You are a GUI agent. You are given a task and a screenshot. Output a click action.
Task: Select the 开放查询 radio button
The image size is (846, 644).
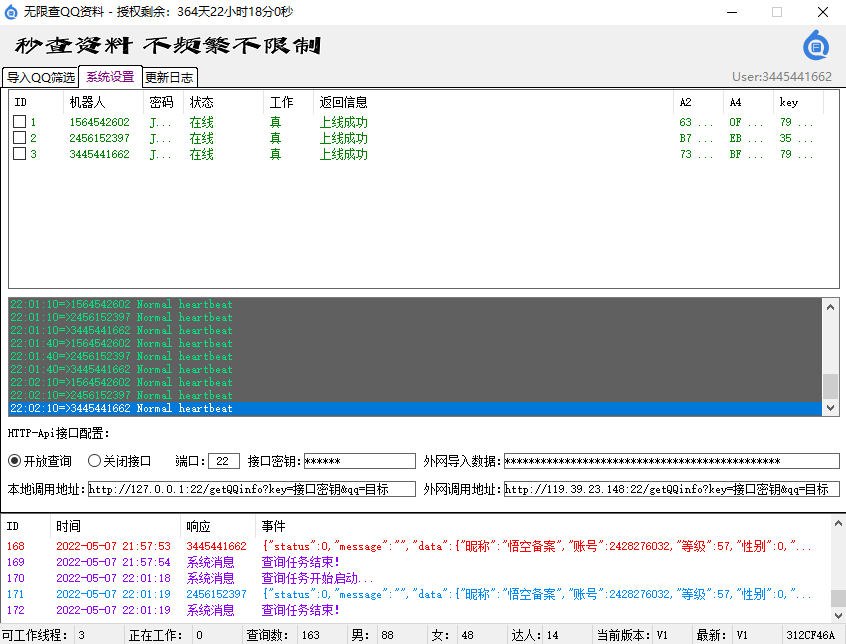click(15, 461)
